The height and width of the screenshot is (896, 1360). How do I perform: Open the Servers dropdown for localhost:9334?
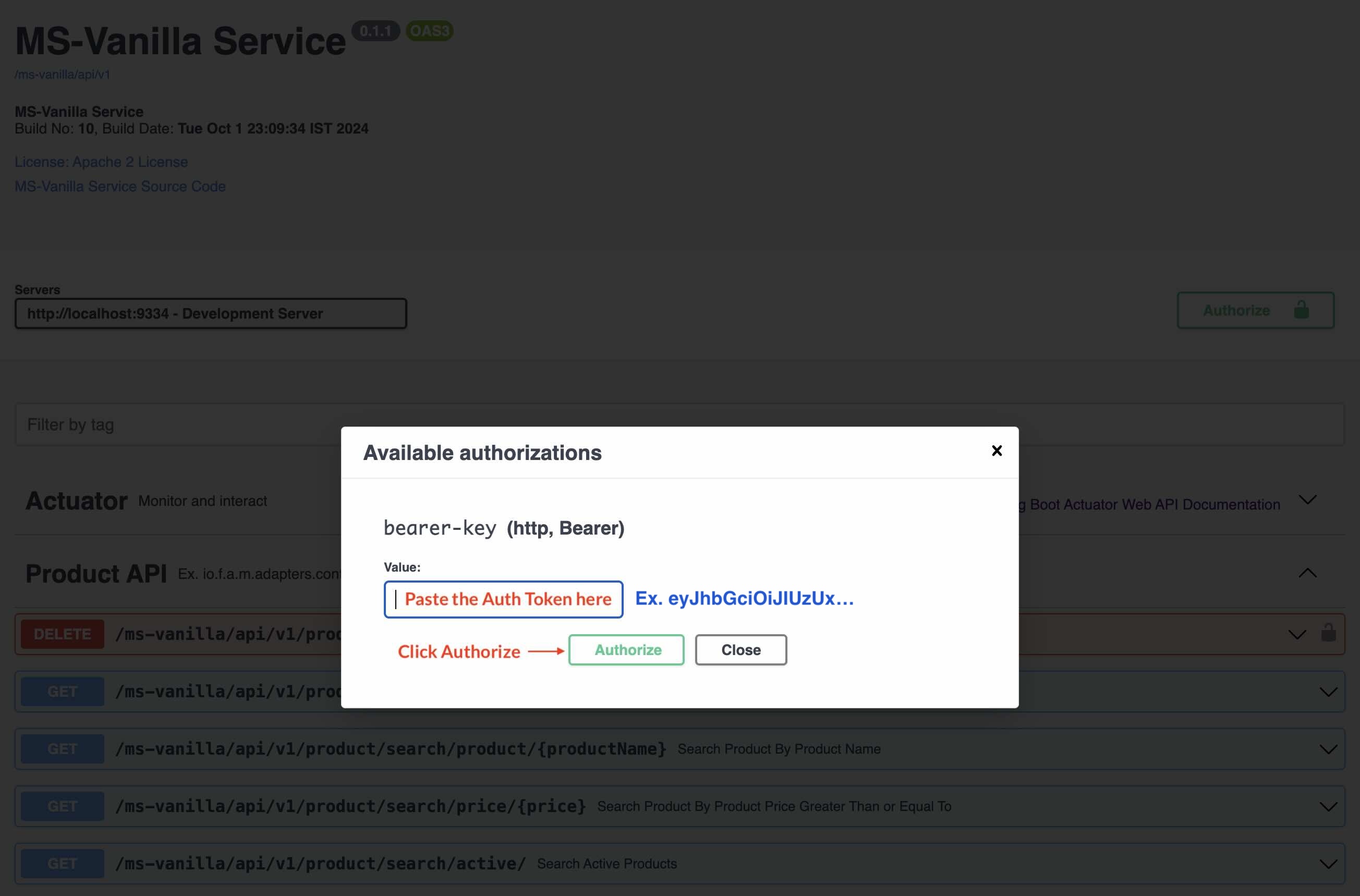pyautogui.click(x=210, y=314)
